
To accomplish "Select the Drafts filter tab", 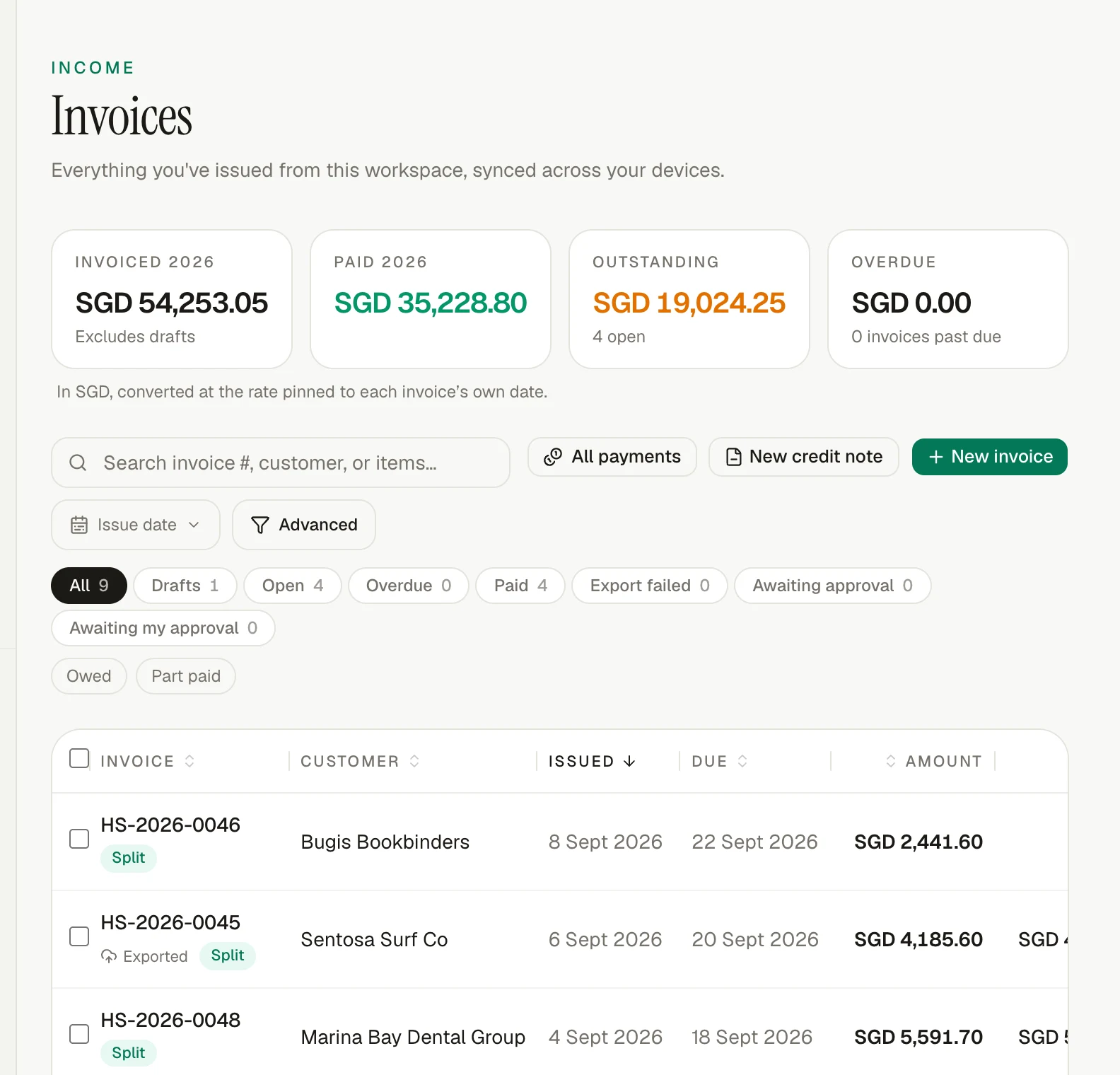I will click(185, 586).
